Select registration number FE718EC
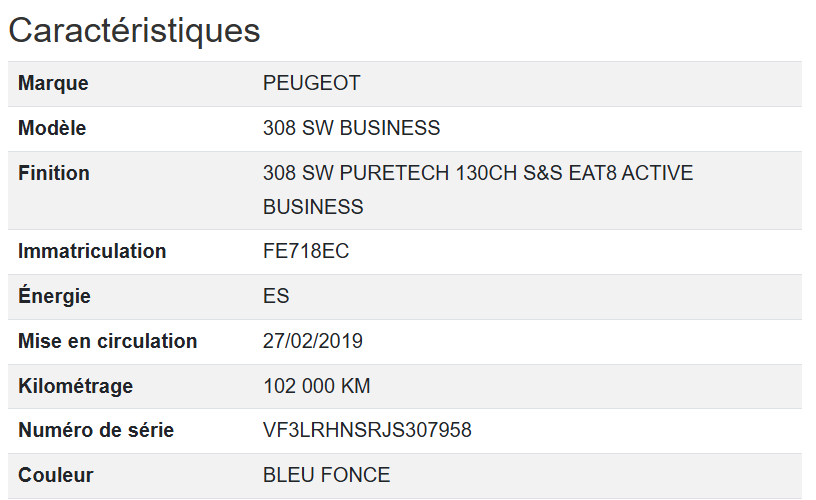Image resolution: width=816 pixels, height=500 pixels. click(x=306, y=251)
